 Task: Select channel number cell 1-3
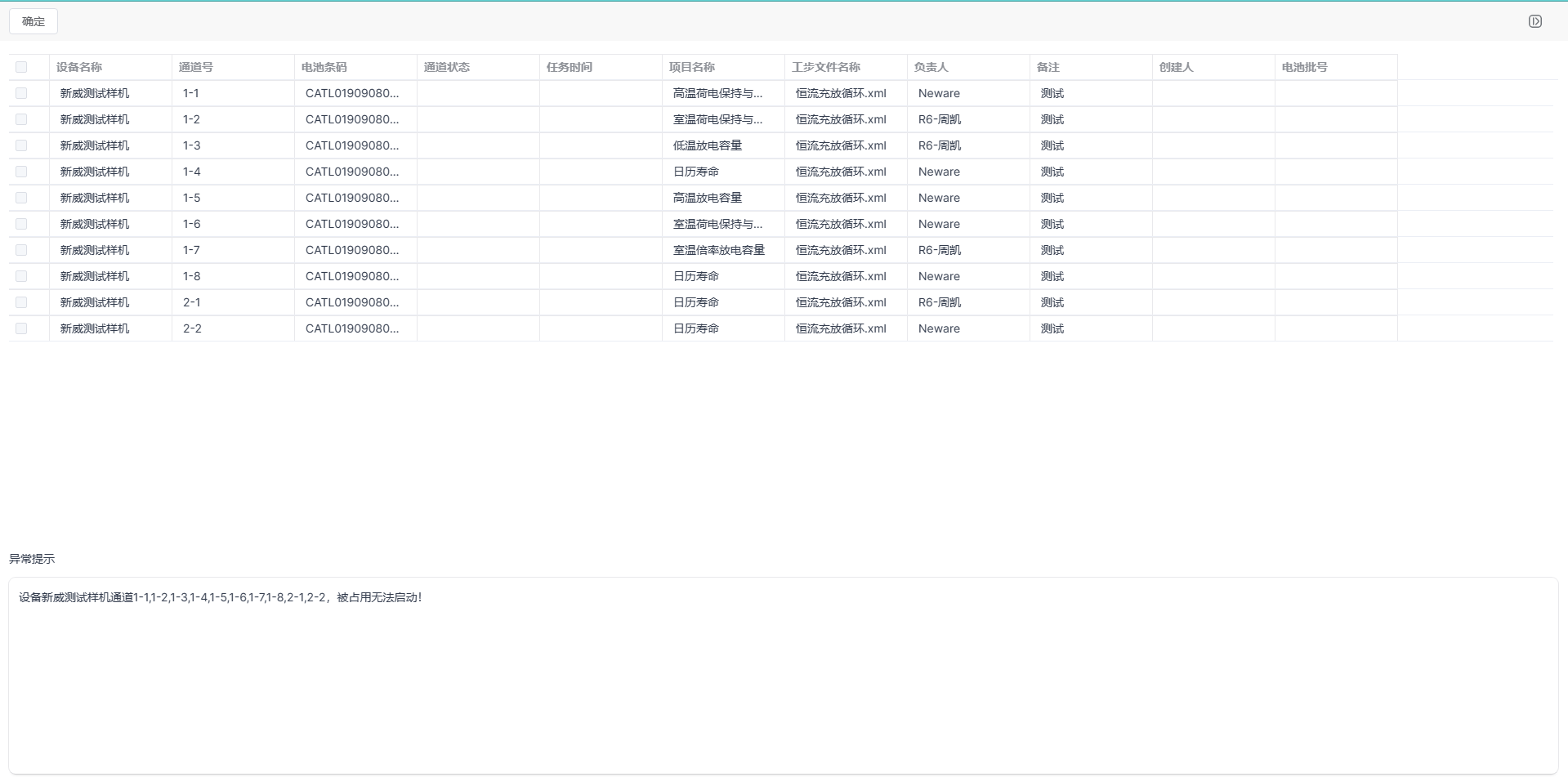[234, 145]
